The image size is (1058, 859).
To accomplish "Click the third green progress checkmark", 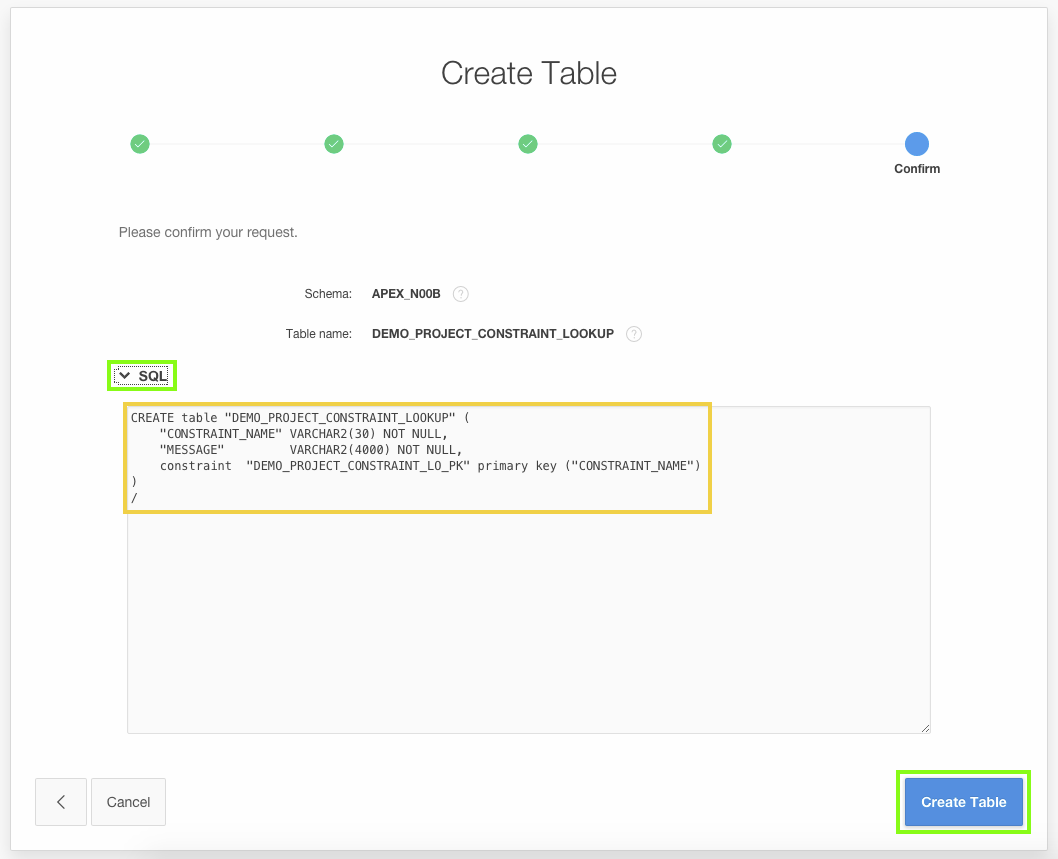I will (528, 144).
